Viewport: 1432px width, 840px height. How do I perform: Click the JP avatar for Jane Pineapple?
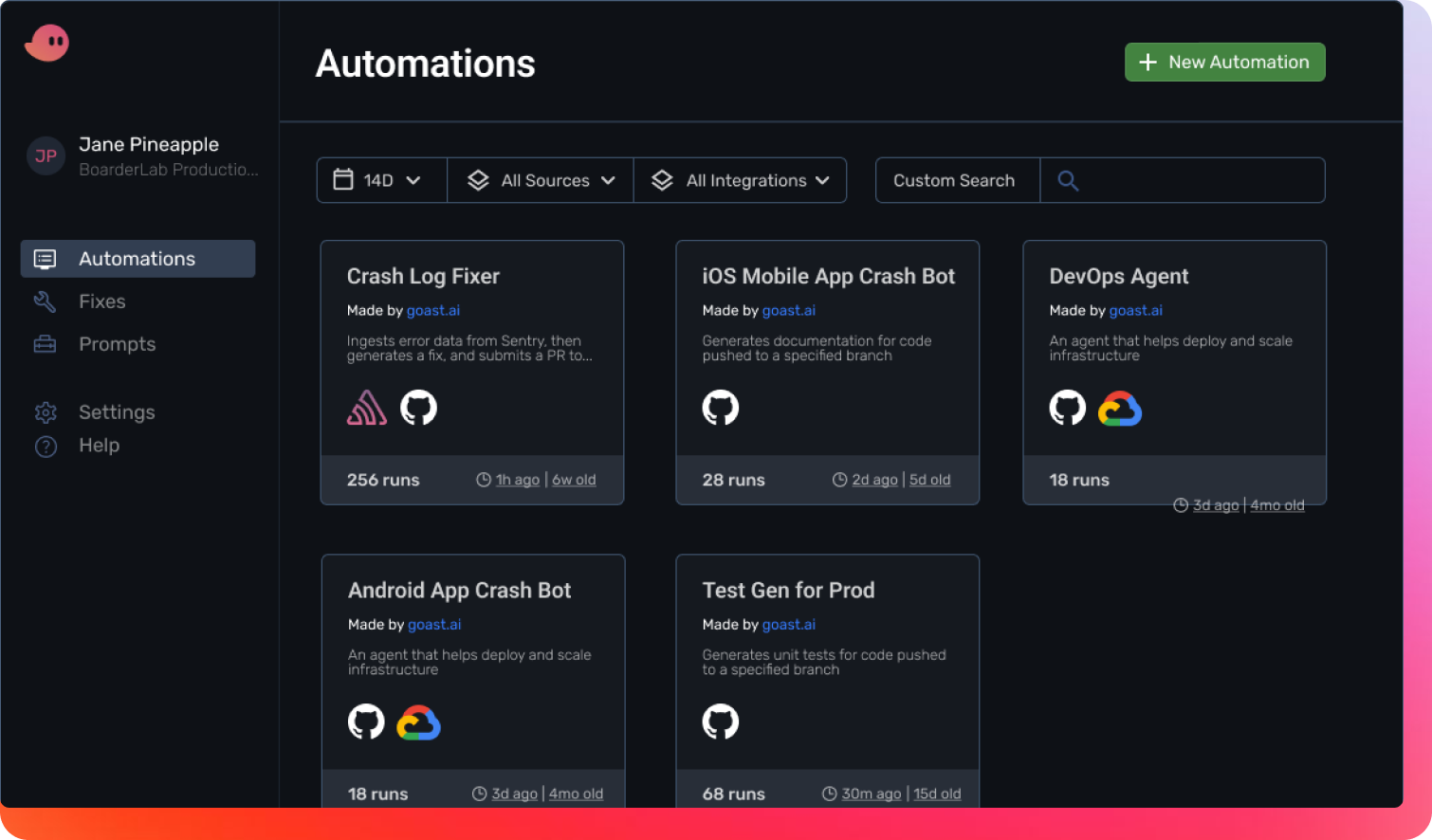45,155
